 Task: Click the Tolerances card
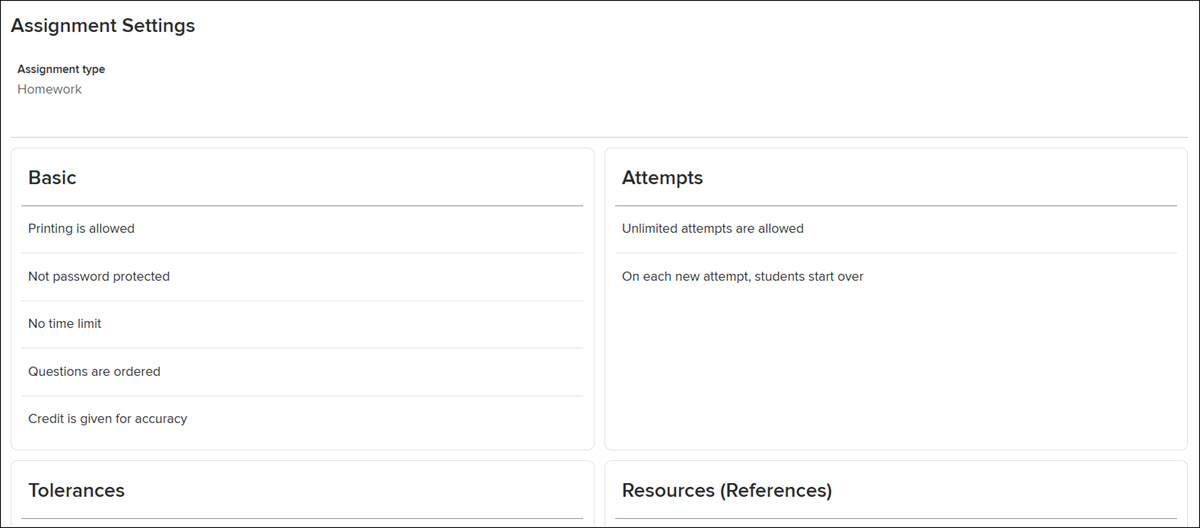coord(302,494)
